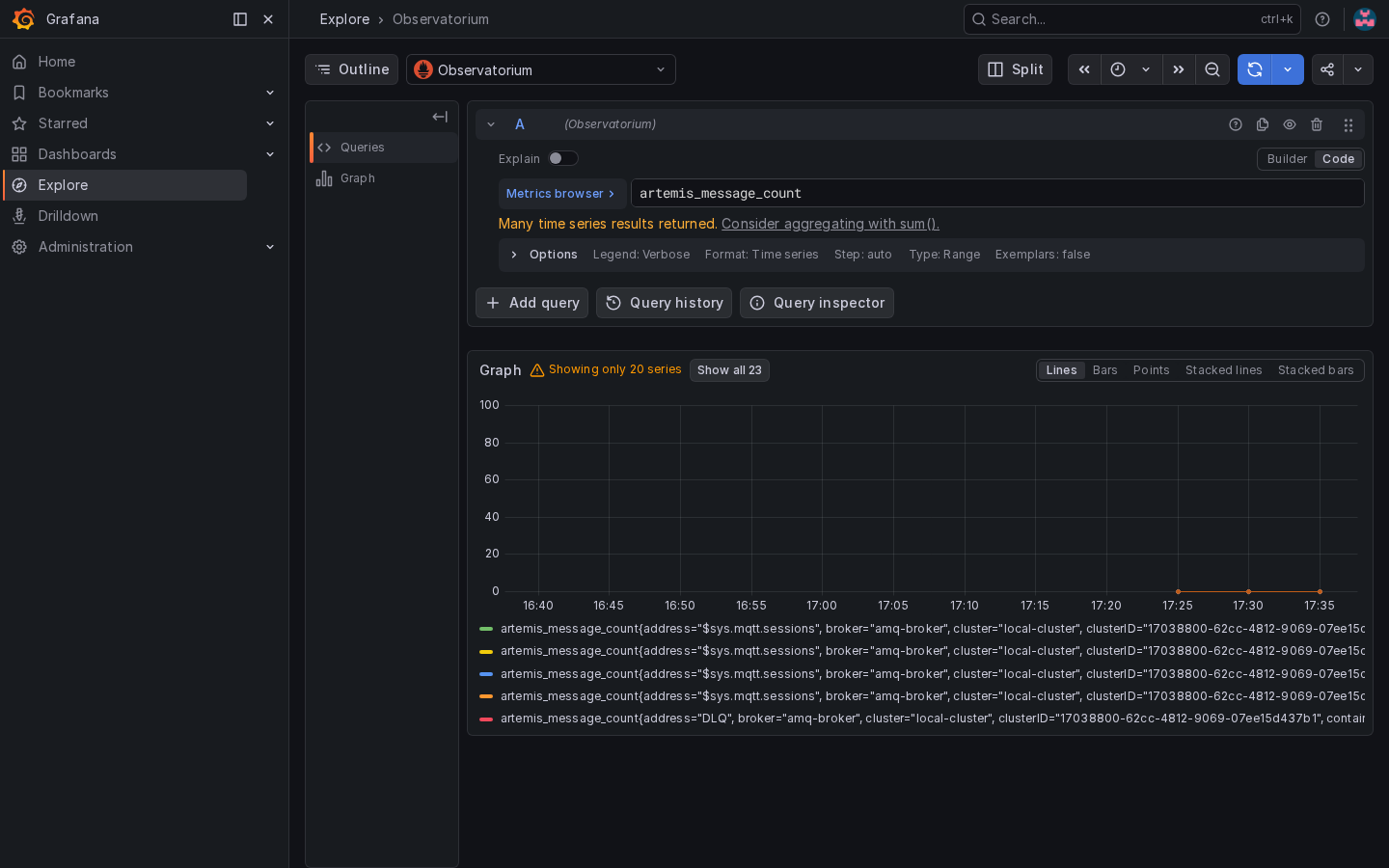Select the Points graph style

click(x=1152, y=370)
